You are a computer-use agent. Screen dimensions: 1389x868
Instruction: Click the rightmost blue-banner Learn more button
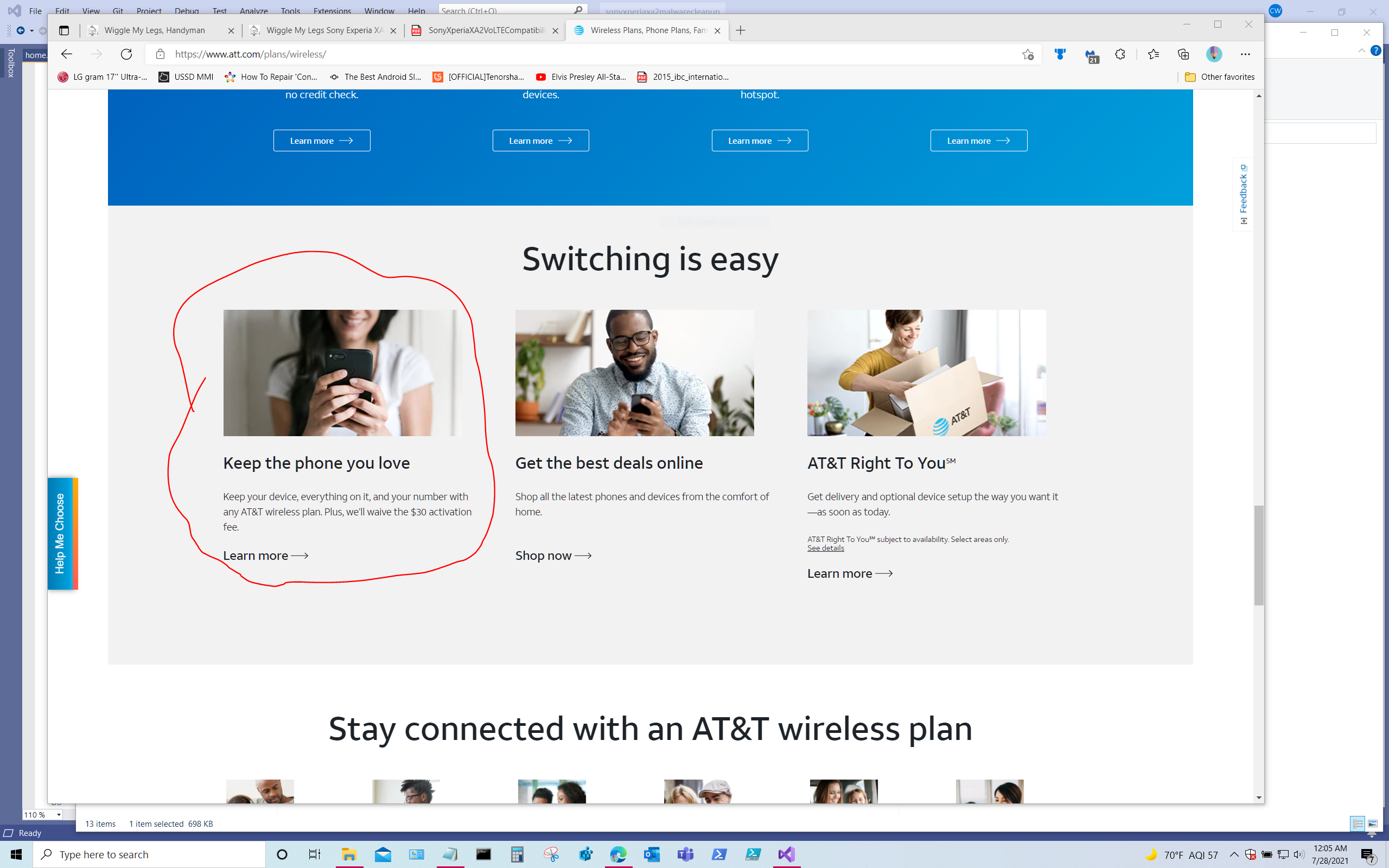978,141
